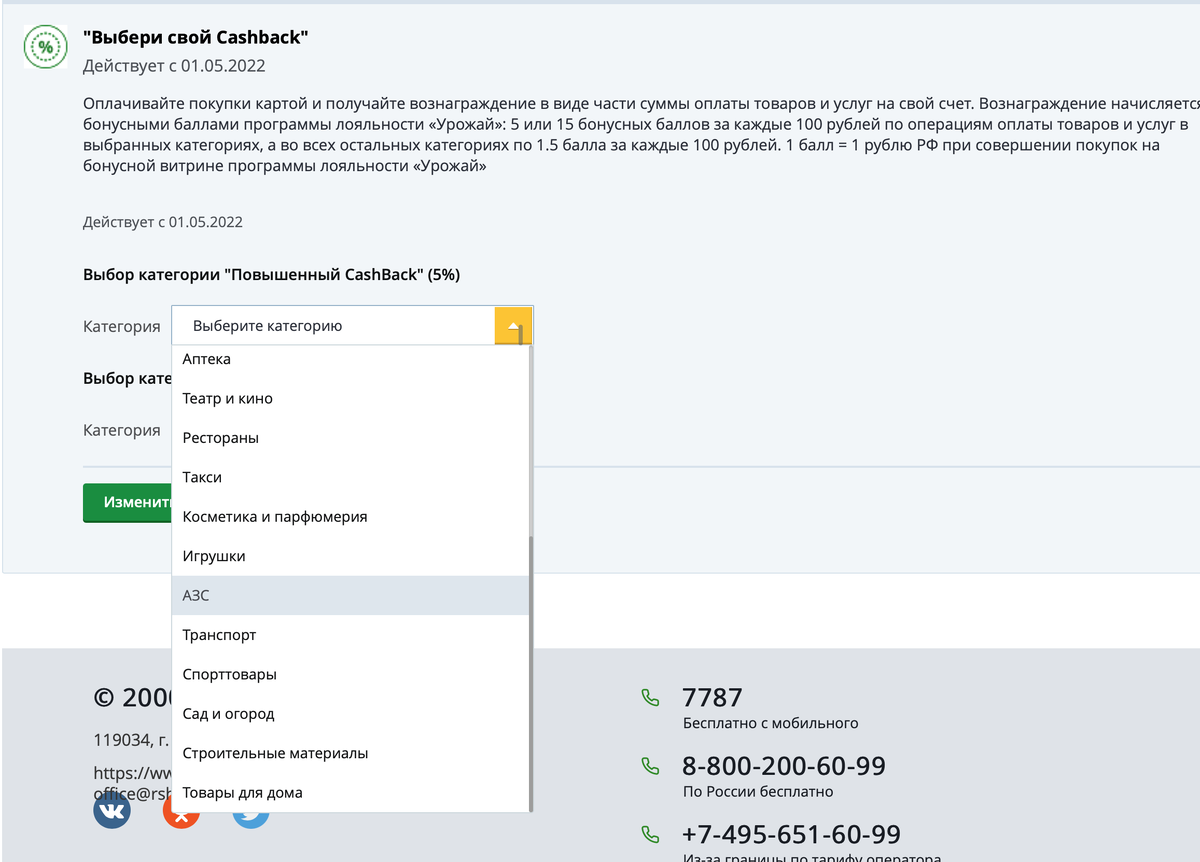Choose 'Товары для дома' category
Viewport: 1200px width, 862px height.
tap(350, 792)
